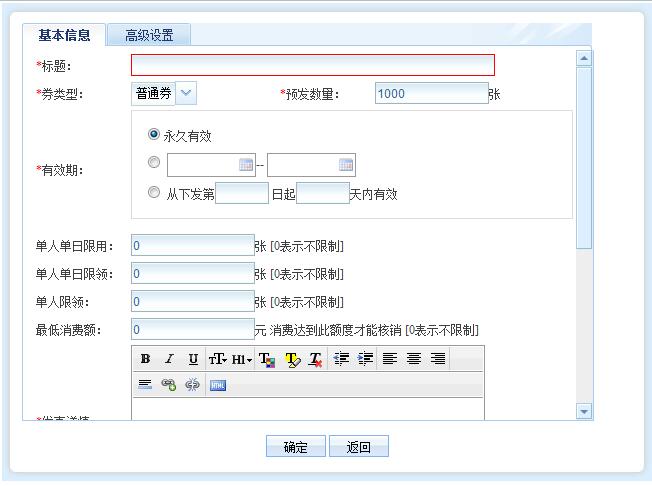The height and width of the screenshot is (486, 652).
Task: Choose the 从下发第 radio option
Action: click(x=154, y=193)
